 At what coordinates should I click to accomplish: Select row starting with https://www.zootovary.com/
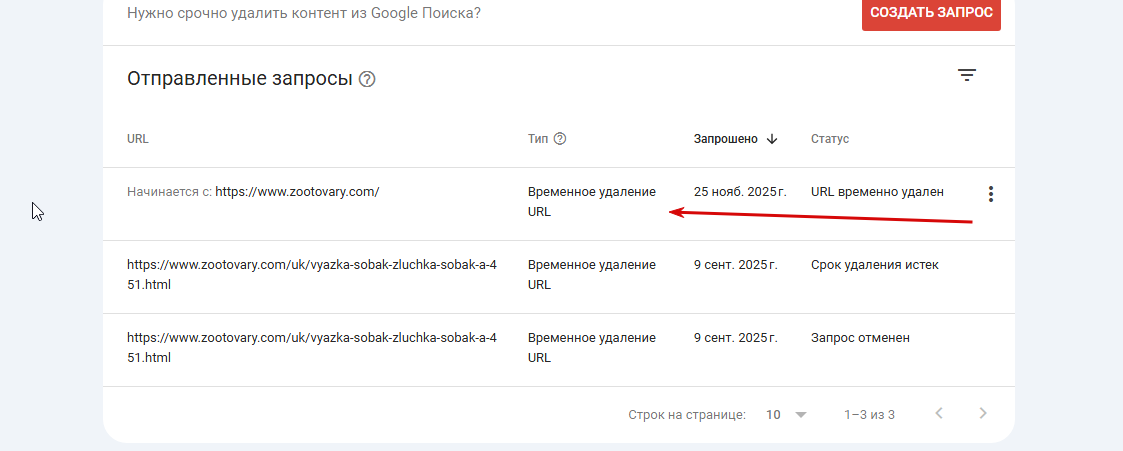(x=559, y=204)
